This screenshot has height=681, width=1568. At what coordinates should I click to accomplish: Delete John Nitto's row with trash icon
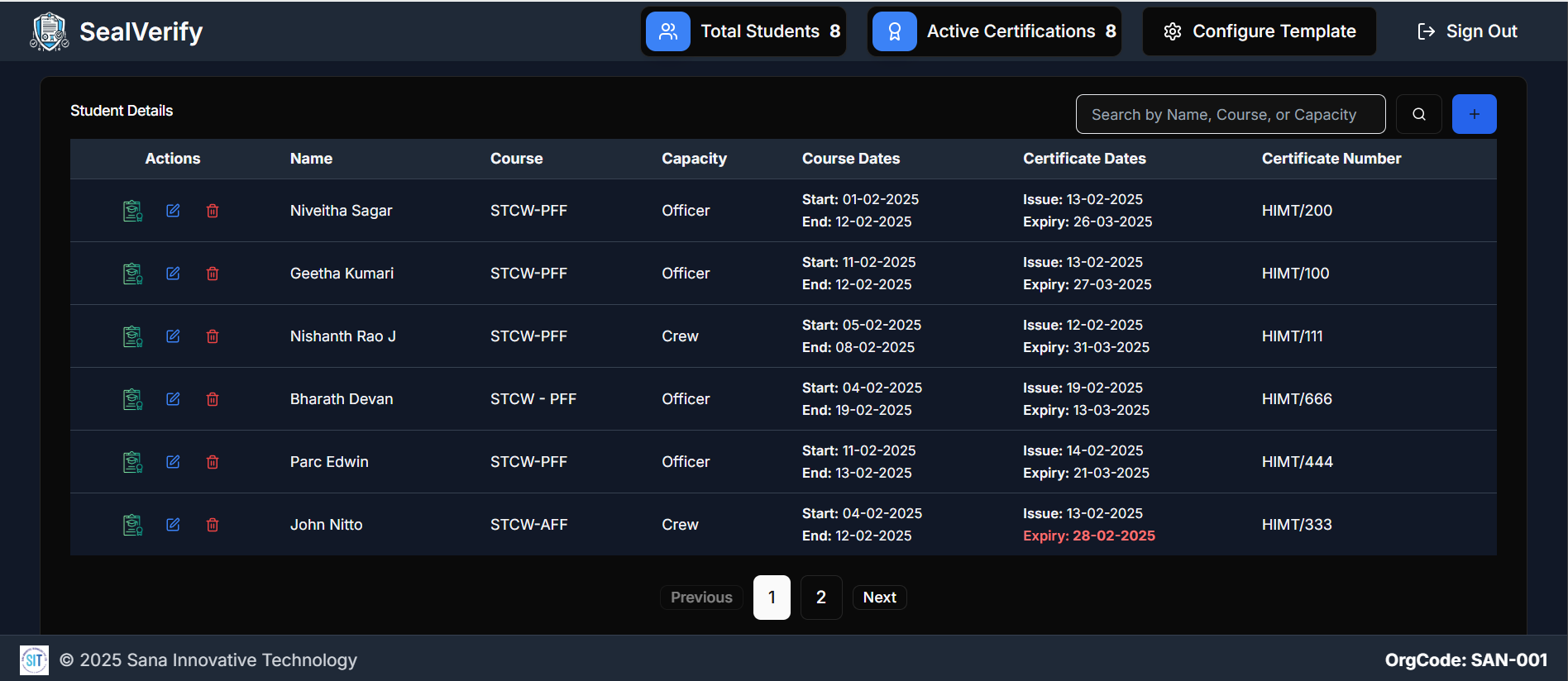213,525
